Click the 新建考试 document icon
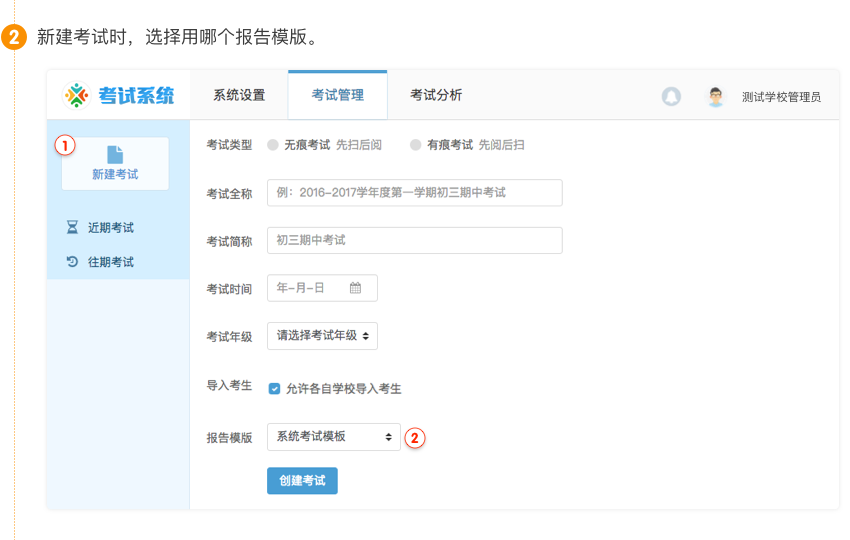 tap(115, 154)
